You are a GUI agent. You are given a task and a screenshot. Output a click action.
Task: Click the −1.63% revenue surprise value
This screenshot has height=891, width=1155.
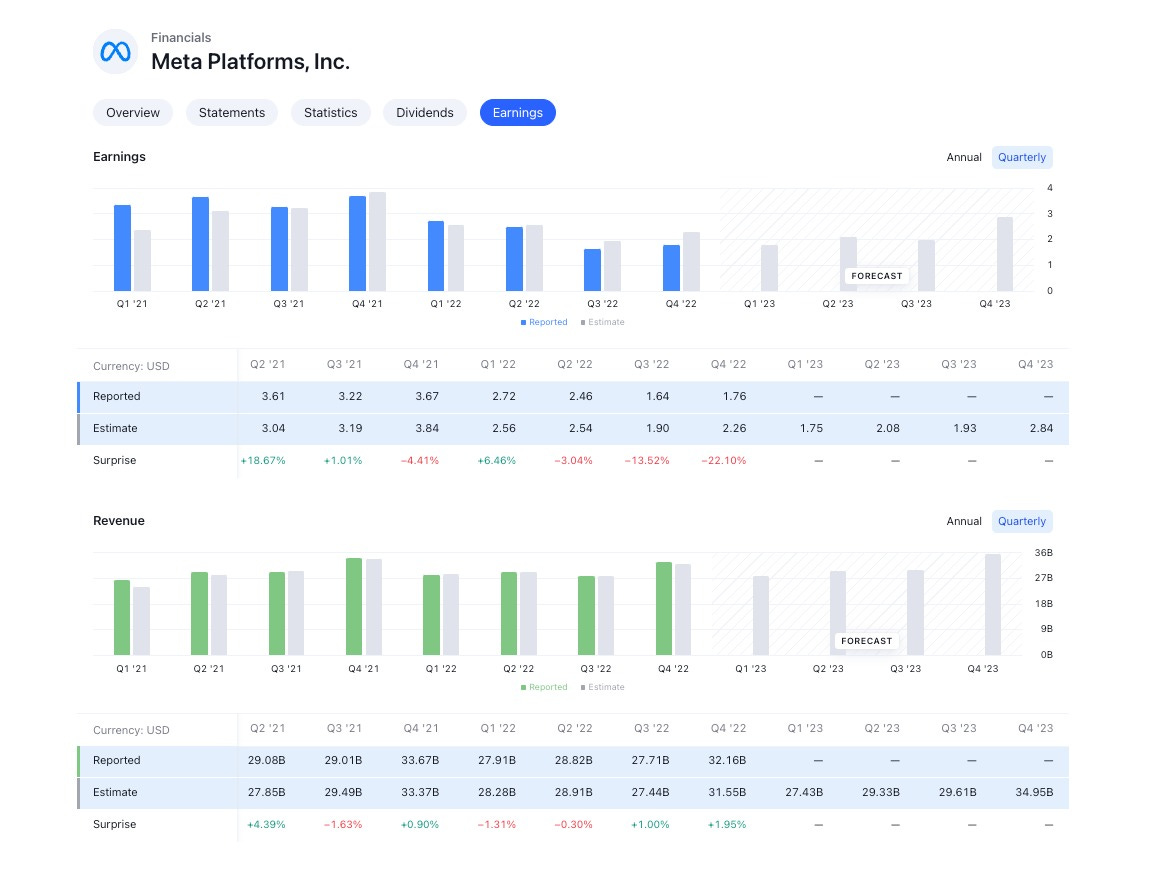click(343, 825)
